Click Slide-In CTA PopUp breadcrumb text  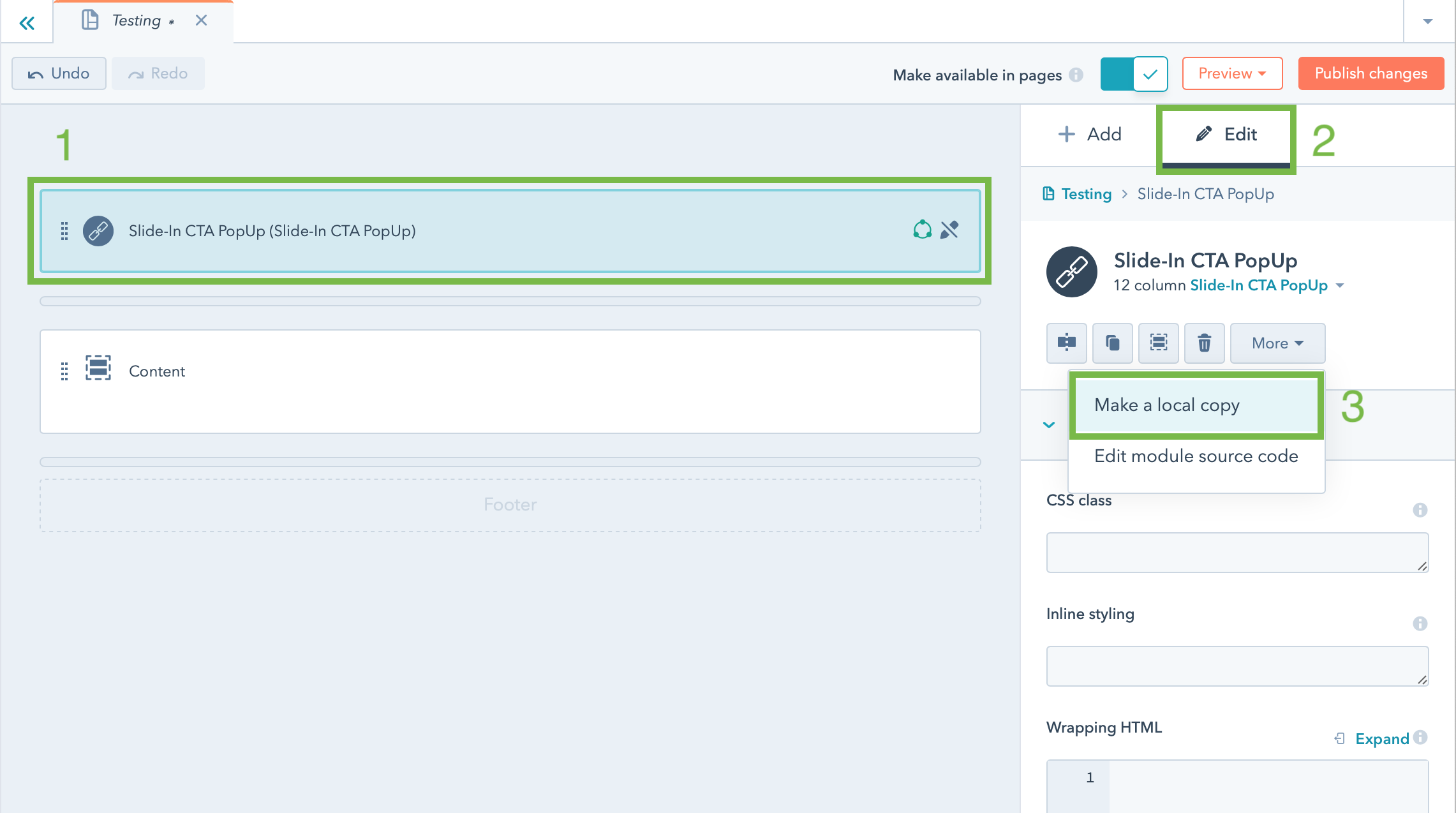[x=1205, y=194]
